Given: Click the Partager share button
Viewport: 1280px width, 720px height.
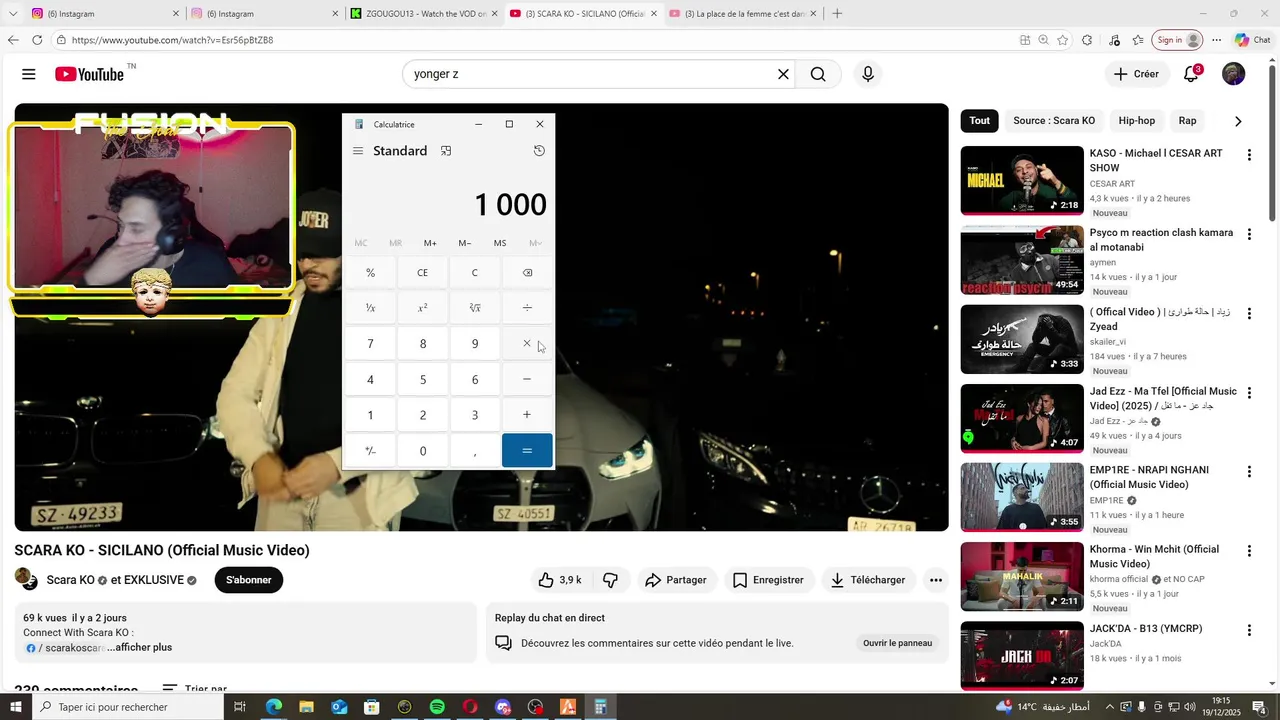Looking at the screenshot, I should [676, 580].
